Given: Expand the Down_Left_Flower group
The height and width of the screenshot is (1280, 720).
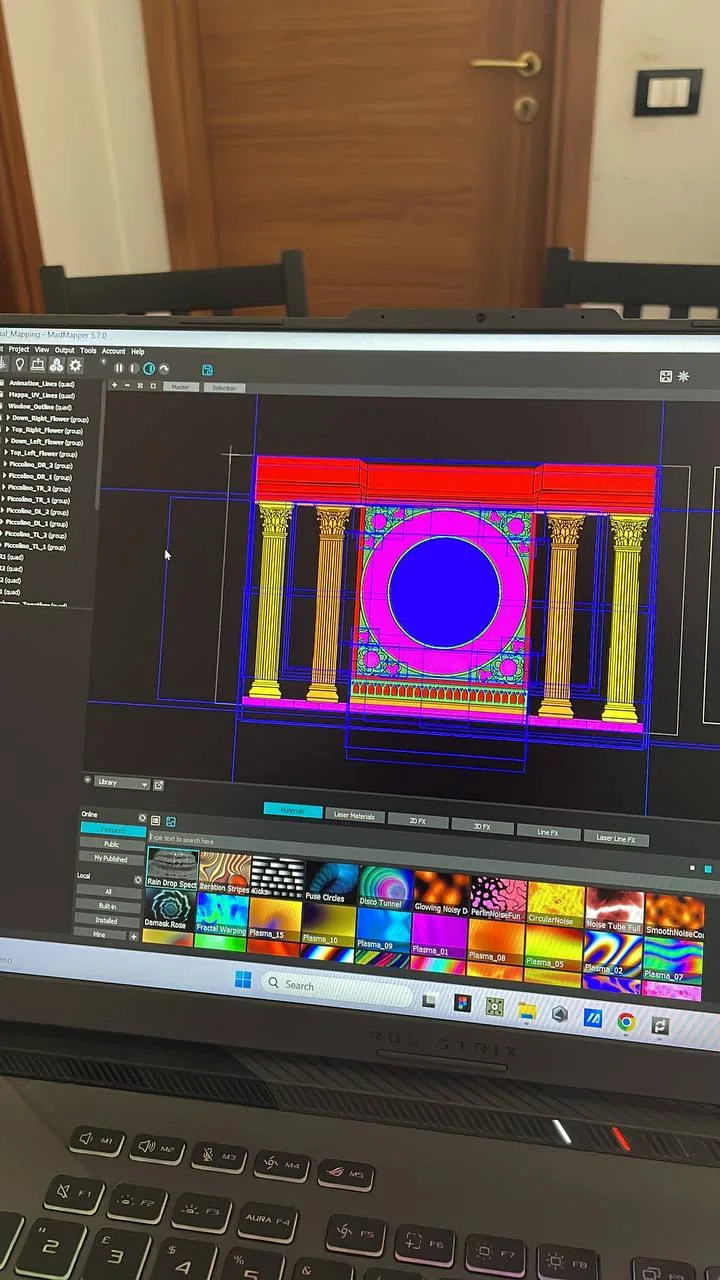Looking at the screenshot, I should (7, 442).
